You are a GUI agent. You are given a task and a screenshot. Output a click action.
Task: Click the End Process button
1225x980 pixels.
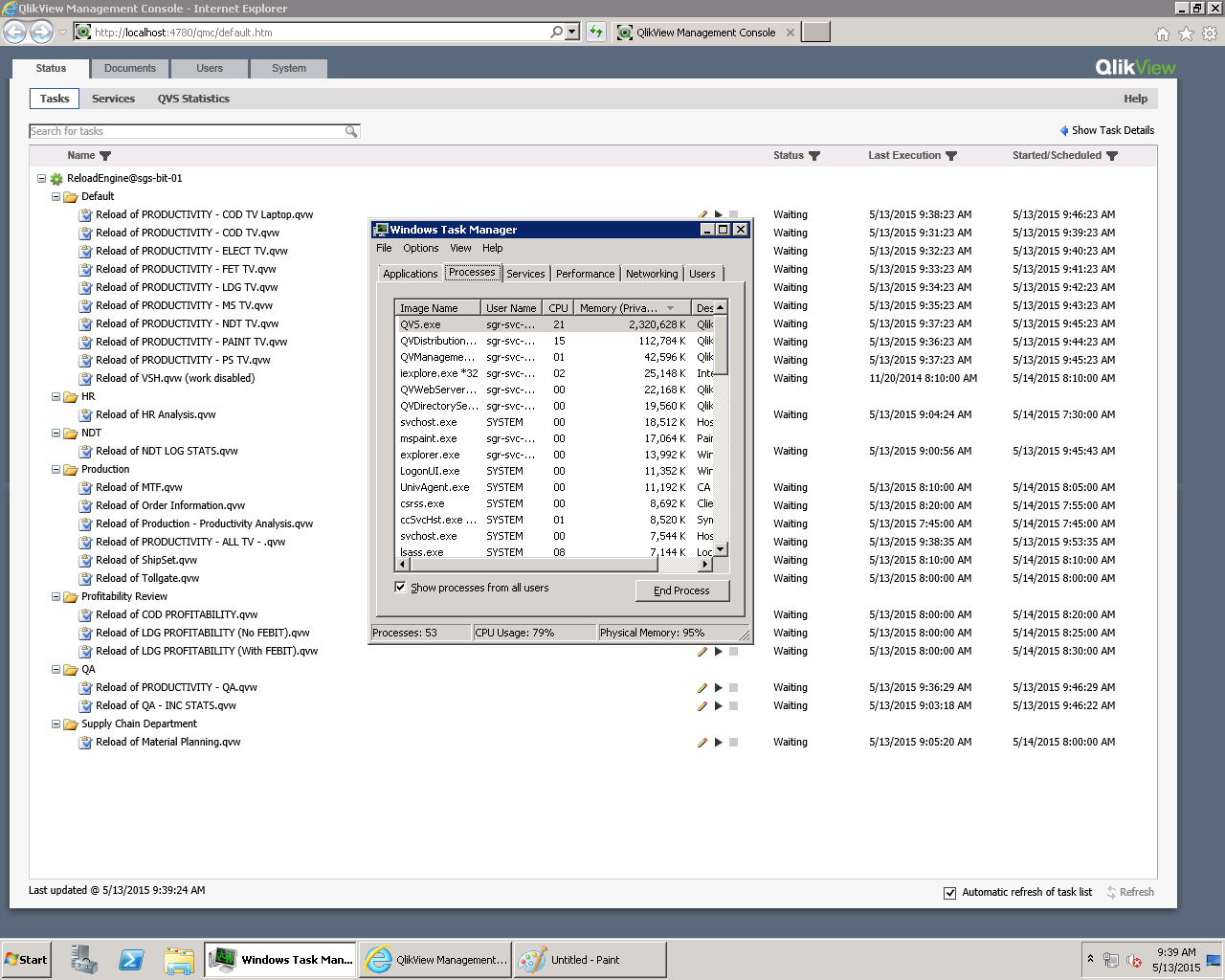682,590
